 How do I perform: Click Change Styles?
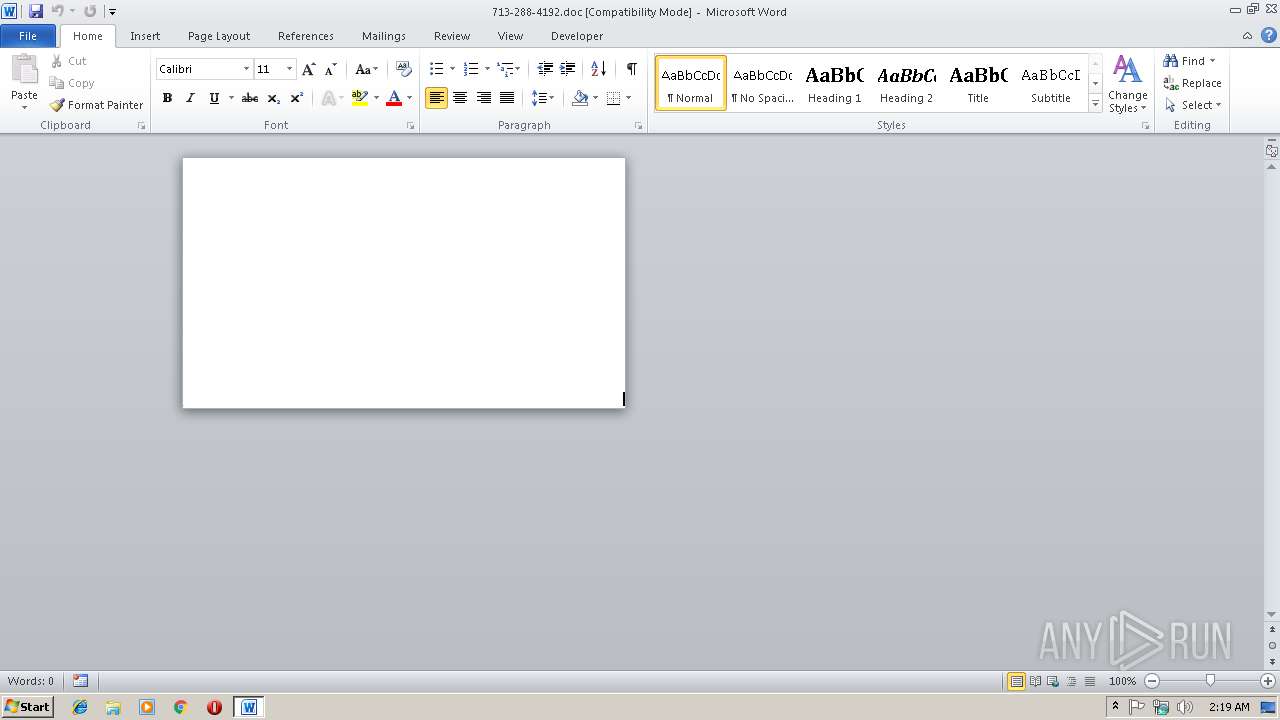pyautogui.click(x=1127, y=84)
